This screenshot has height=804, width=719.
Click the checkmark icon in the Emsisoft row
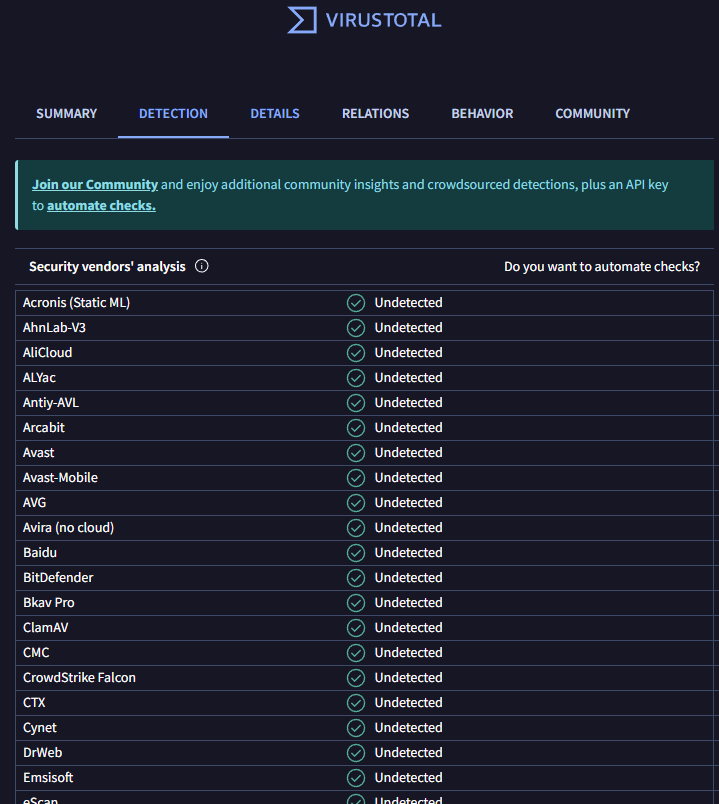click(x=356, y=778)
